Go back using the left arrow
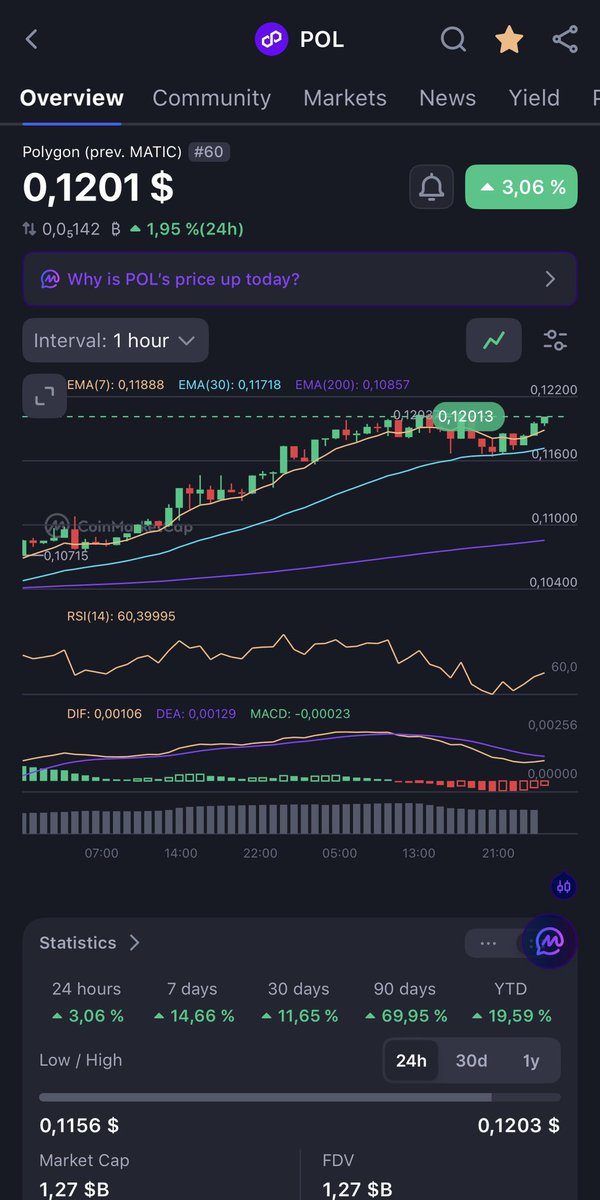Screen dimensions: 600x1200 (32, 40)
